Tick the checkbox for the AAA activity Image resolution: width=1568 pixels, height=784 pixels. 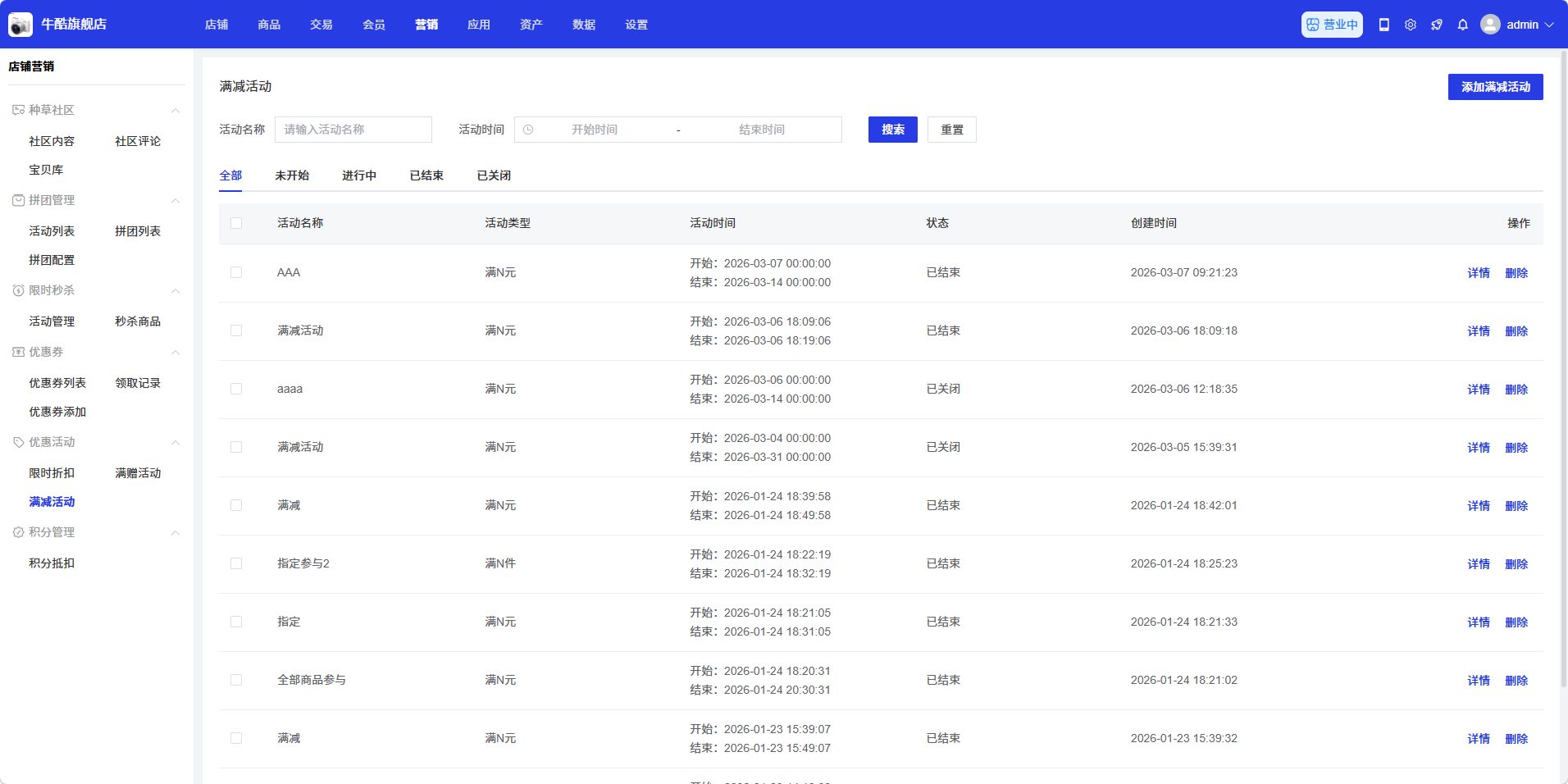tap(236, 272)
